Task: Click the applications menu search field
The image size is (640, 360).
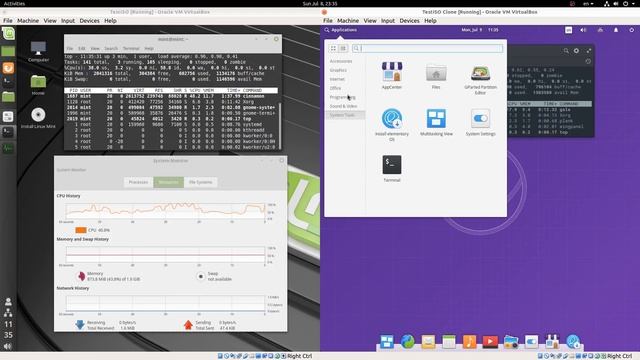Action: pos(427,48)
